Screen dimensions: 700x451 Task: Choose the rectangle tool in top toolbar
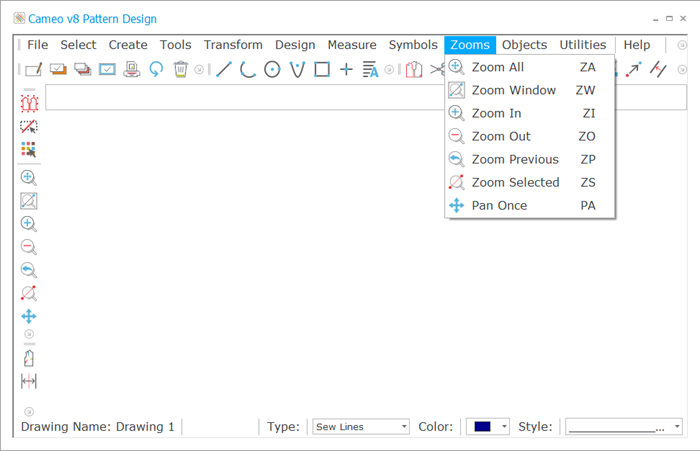click(x=322, y=69)
